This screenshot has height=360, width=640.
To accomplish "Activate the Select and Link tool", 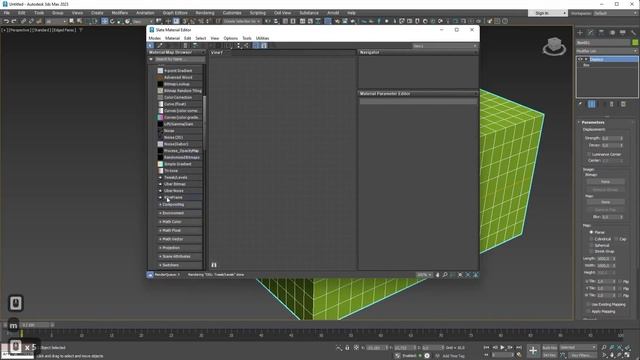I will pos(23,21).
